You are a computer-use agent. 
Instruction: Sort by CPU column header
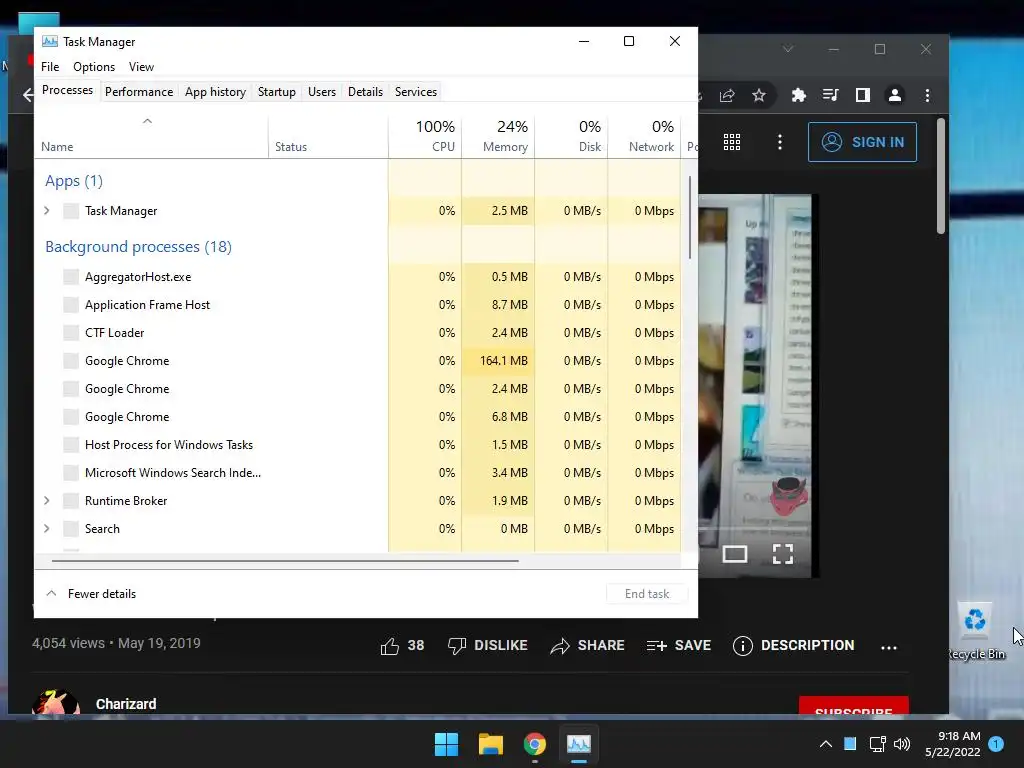425,136
